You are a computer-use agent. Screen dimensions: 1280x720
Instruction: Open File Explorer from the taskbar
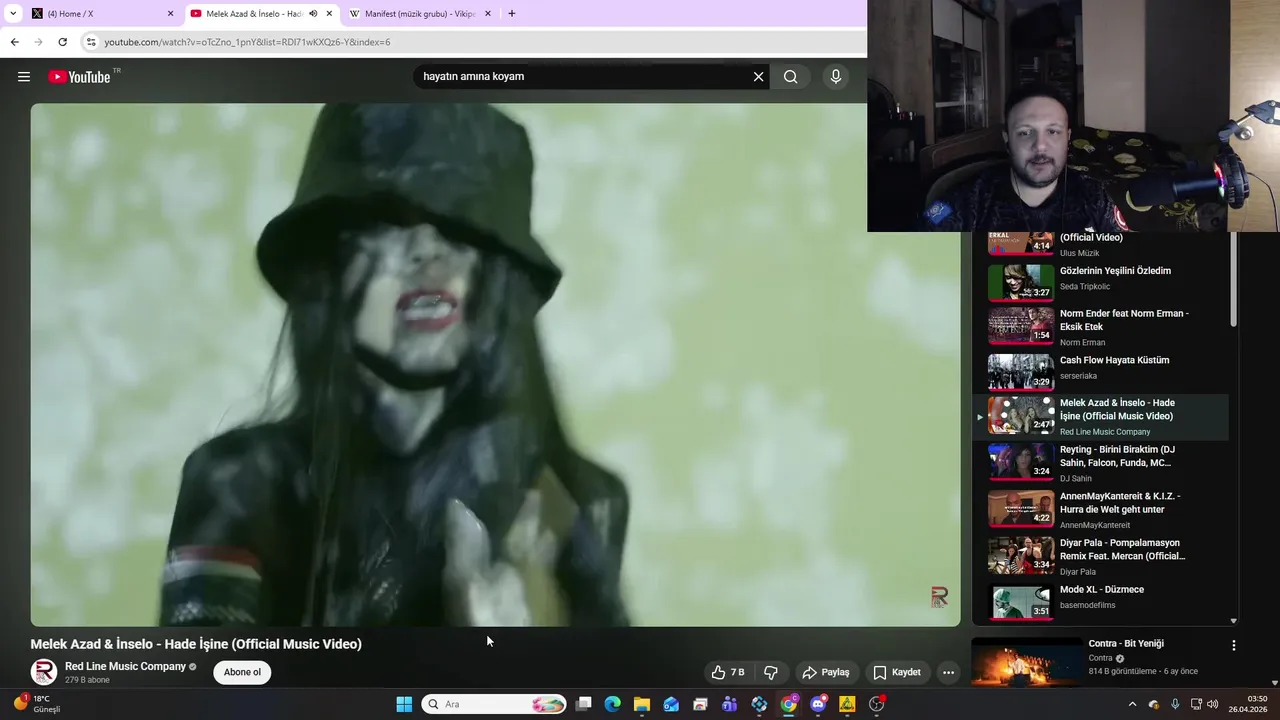point(642,704)
